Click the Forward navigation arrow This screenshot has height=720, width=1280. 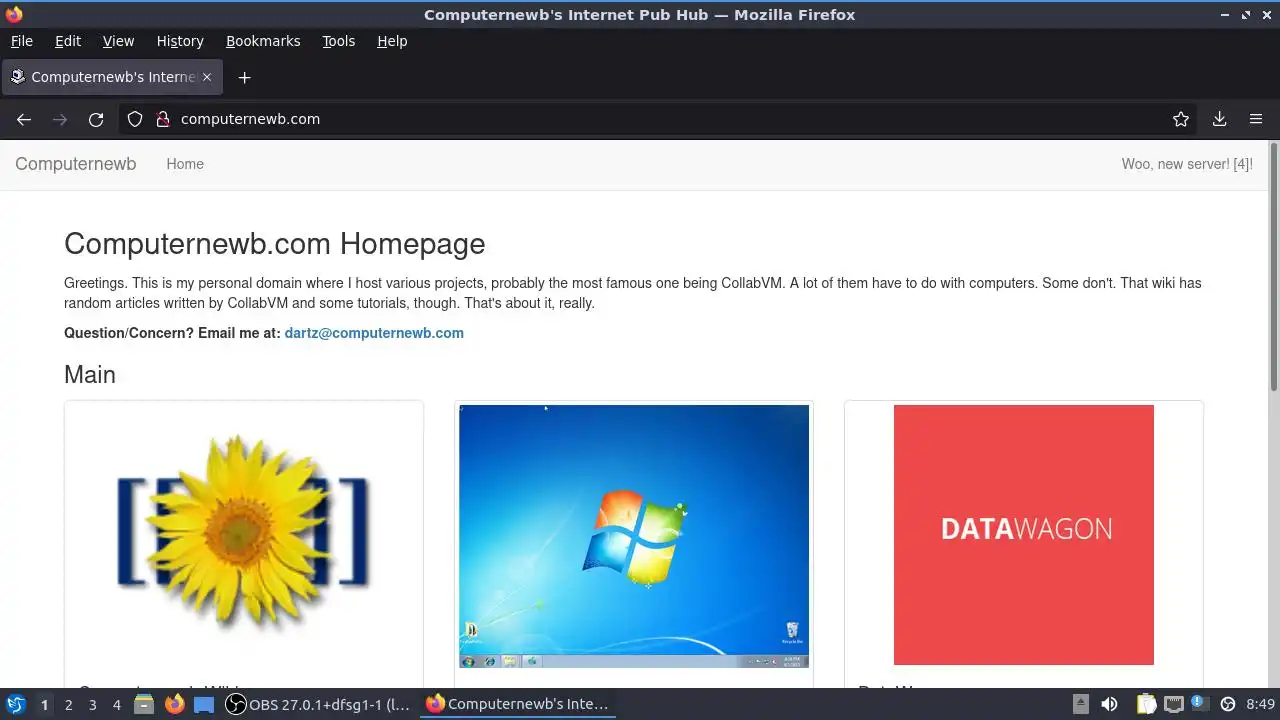pos(60,119)
